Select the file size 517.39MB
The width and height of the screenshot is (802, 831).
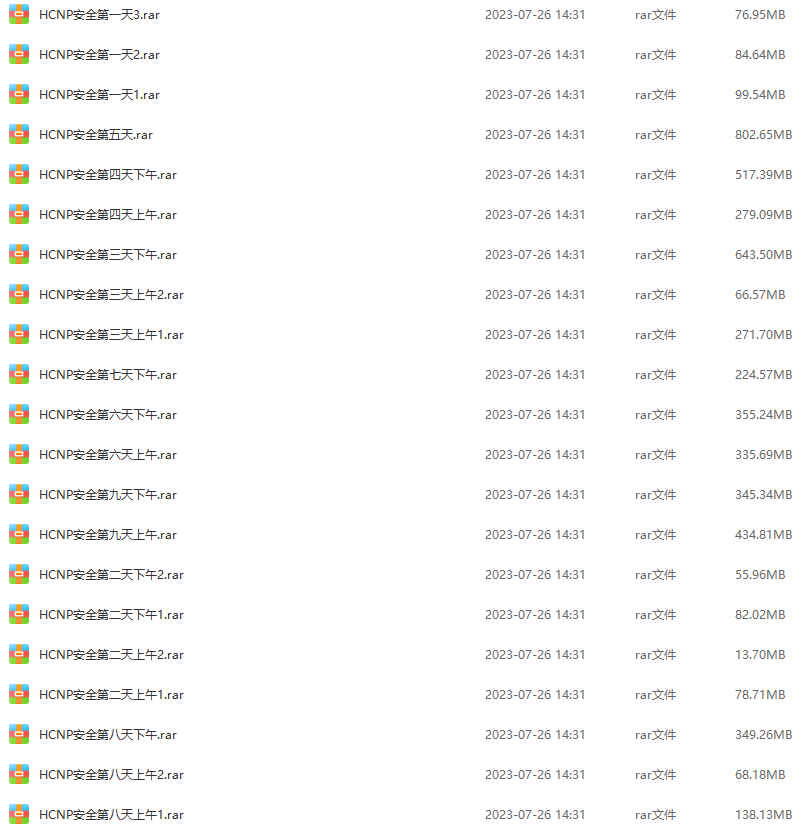[763, 175]
